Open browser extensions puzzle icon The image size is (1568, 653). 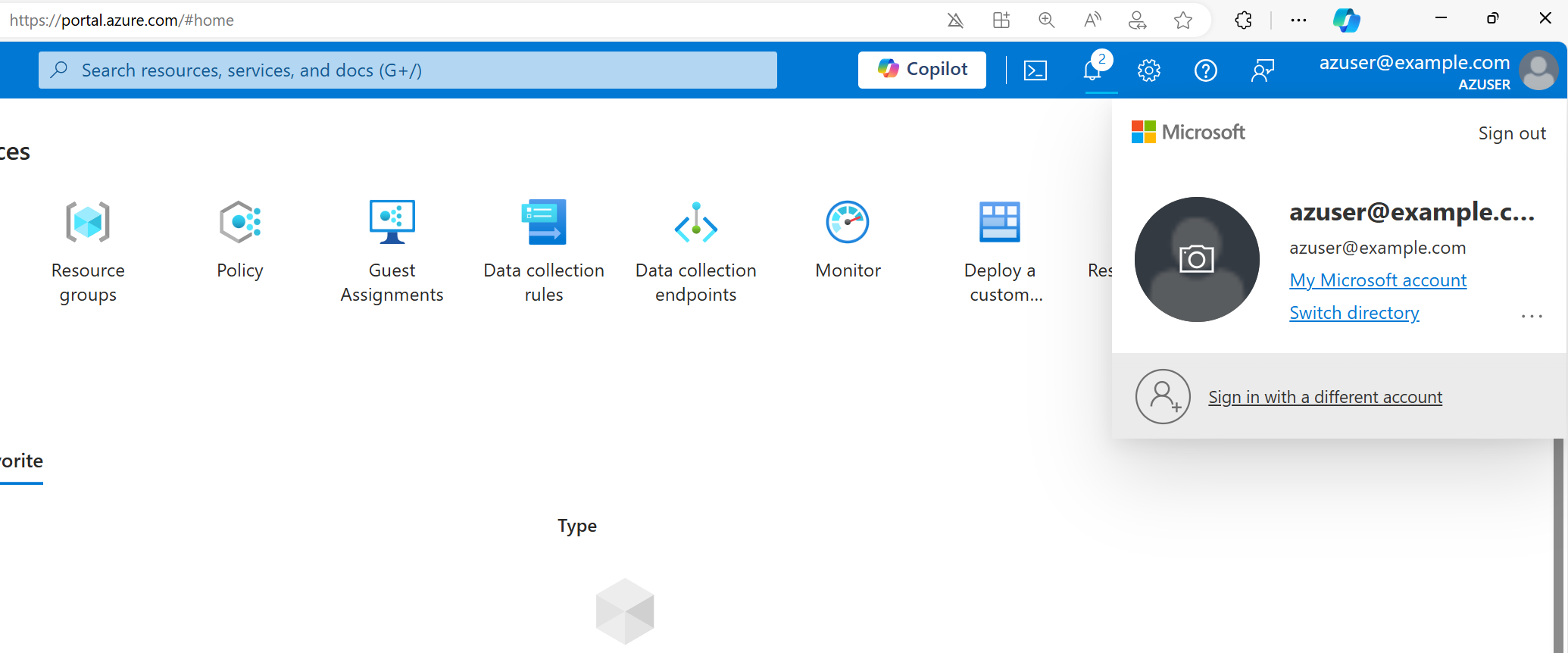coord(1243,20)
